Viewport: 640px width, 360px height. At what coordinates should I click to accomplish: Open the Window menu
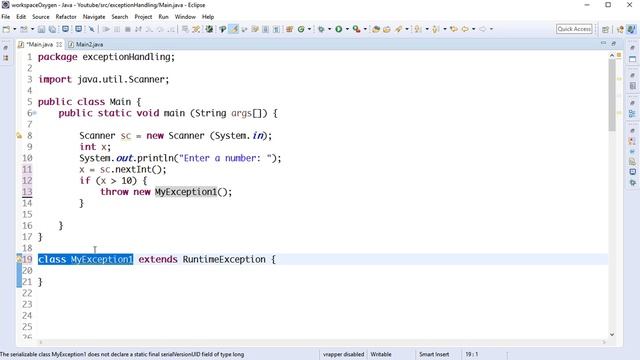(185, 17)
